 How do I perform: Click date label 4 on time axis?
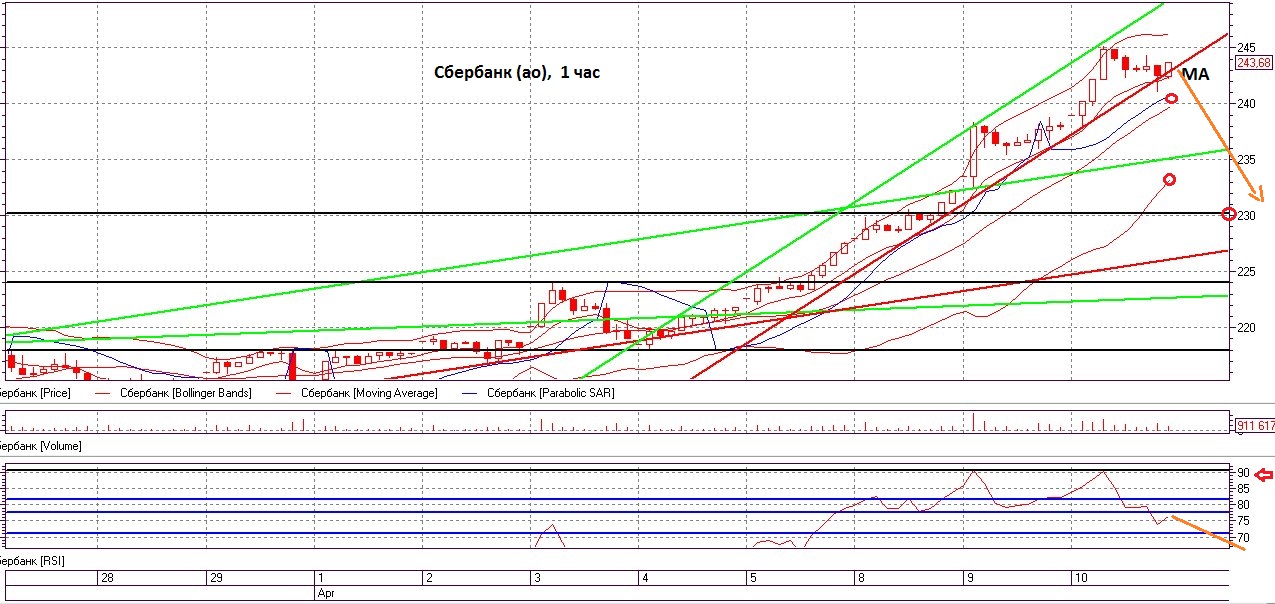tap(644, 578)
